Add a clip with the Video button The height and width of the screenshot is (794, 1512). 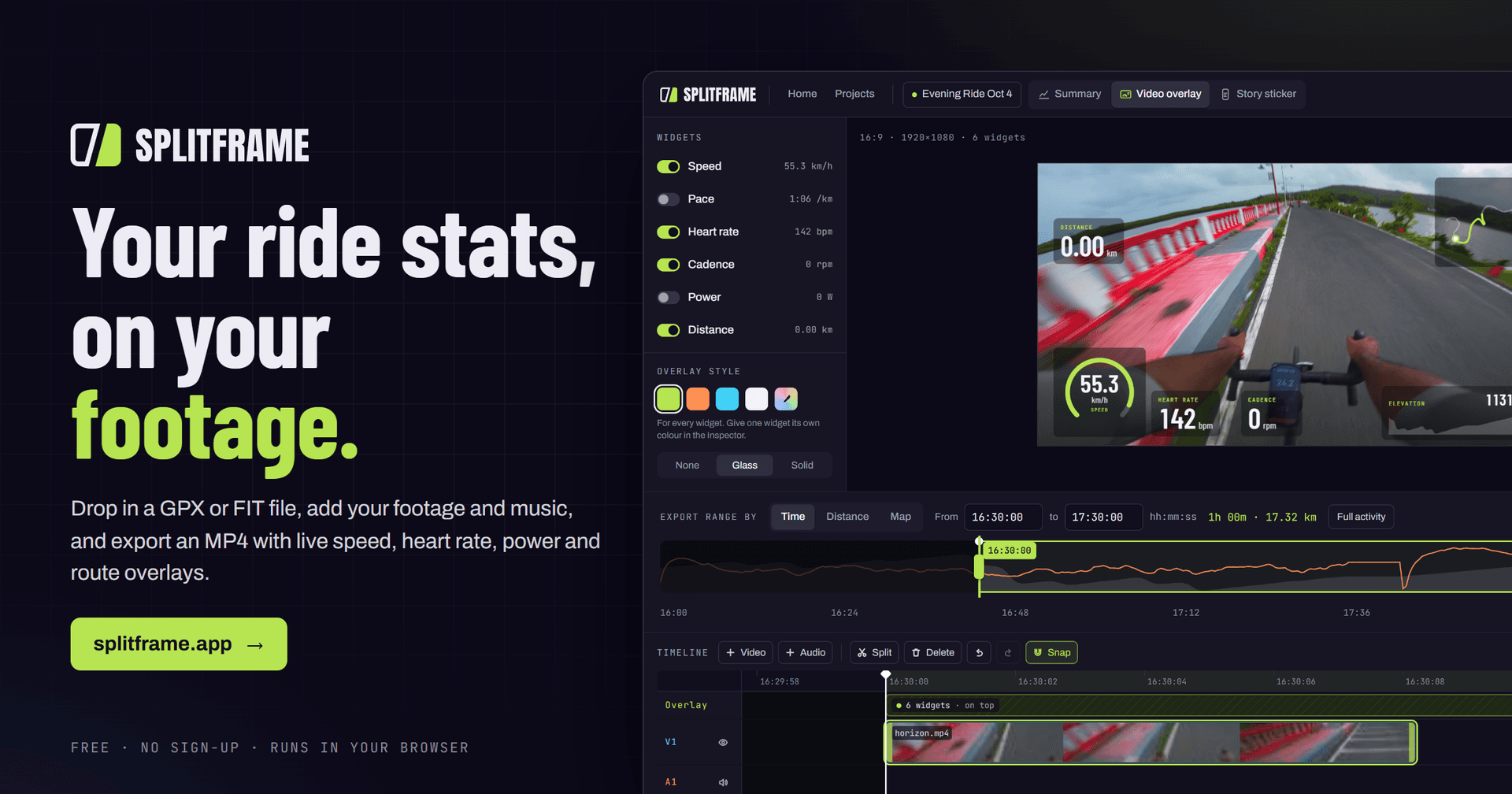[x=746, y=652]
